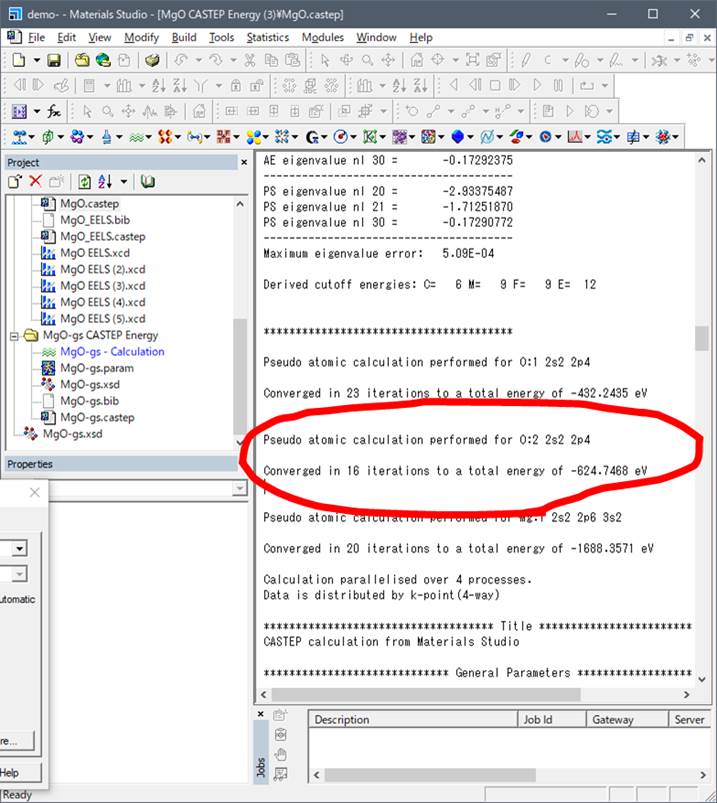Click the green Refresh icon in Project panel
This screenshot has height=803, width=717.
84,182
